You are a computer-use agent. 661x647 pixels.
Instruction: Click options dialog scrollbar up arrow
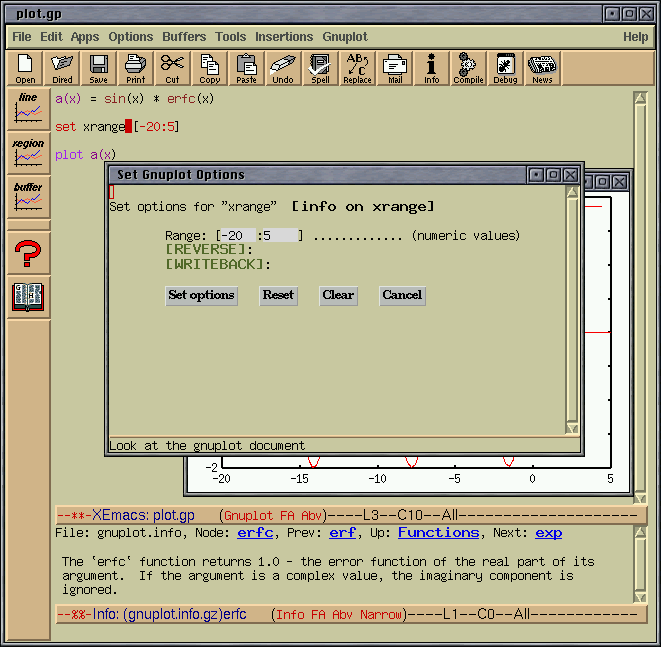572,193
